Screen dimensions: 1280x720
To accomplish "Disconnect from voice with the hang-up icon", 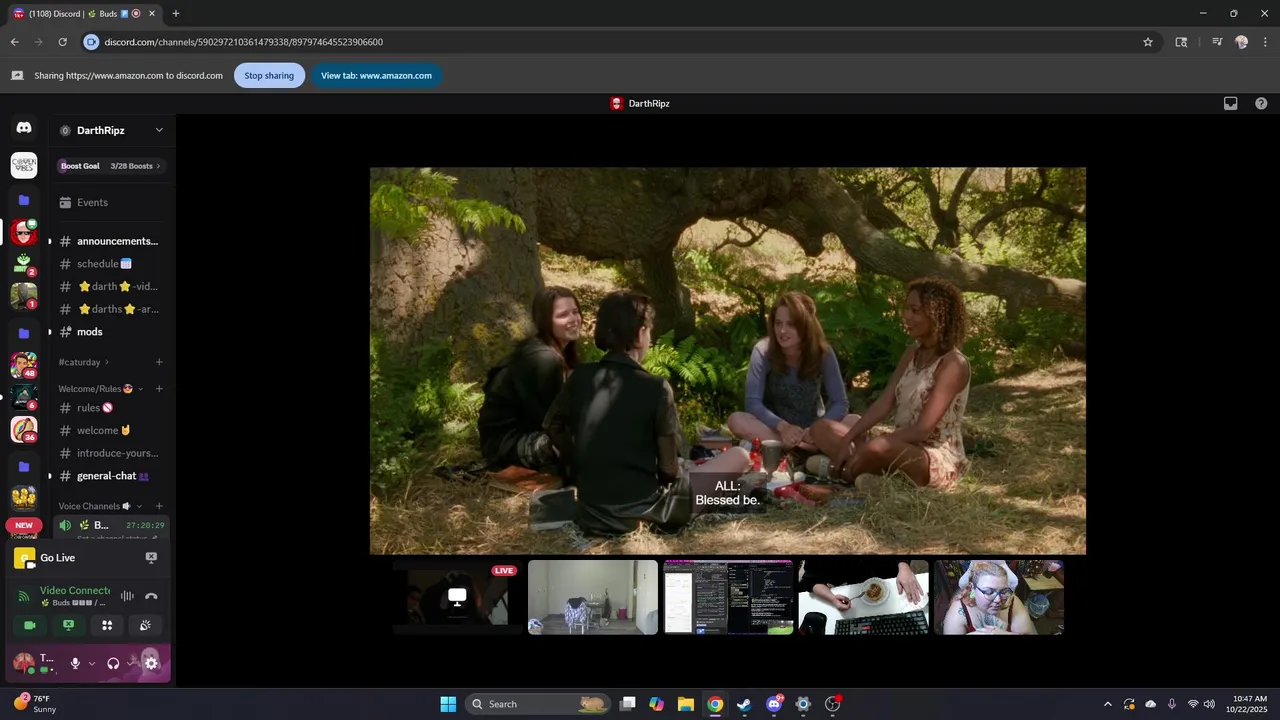I will click(x=151, y=596).
